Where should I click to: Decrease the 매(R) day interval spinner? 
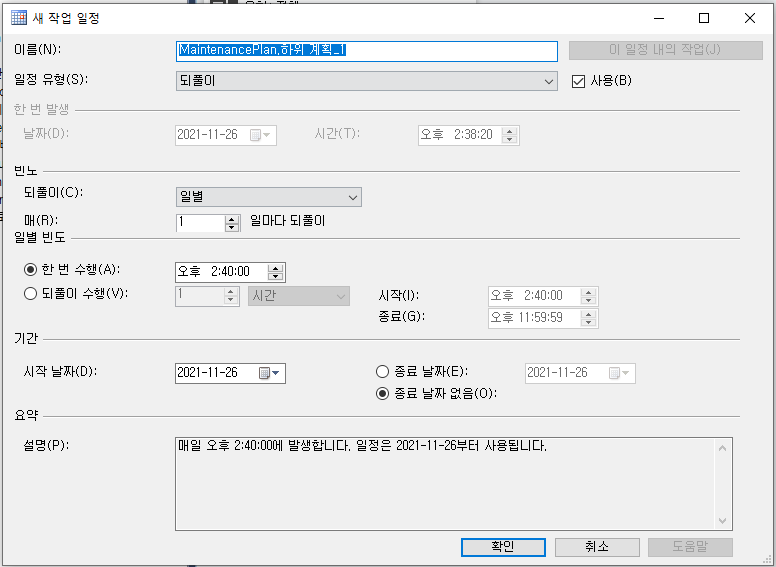coord(232,227)
